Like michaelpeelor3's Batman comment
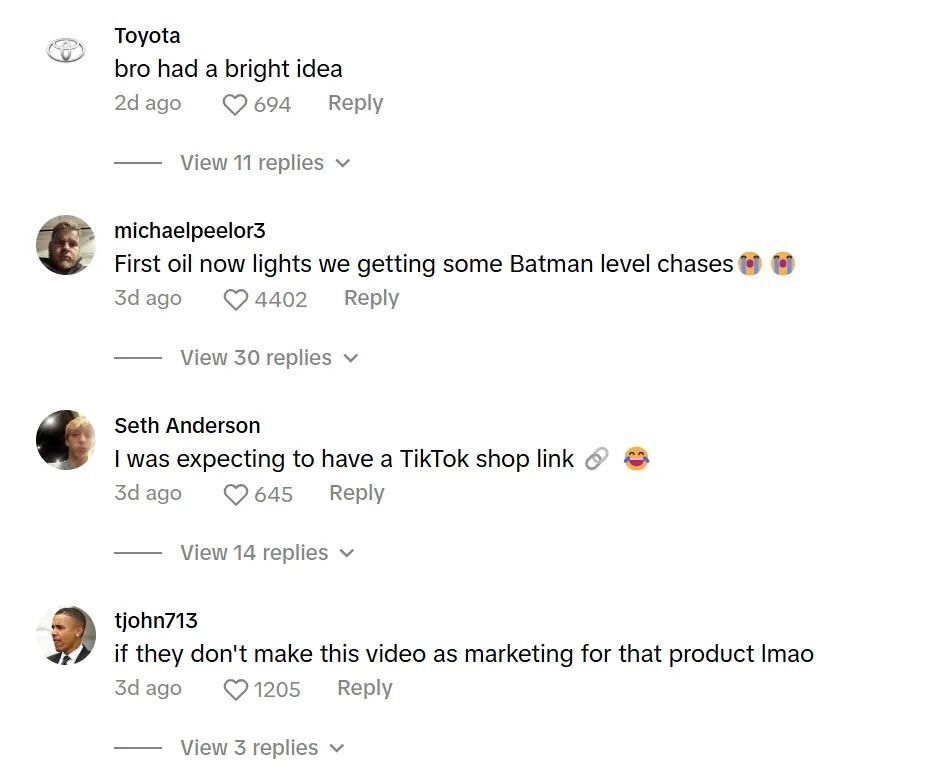Image resolution: width=942 pixels, height=769 pixels. click(235, 299)
